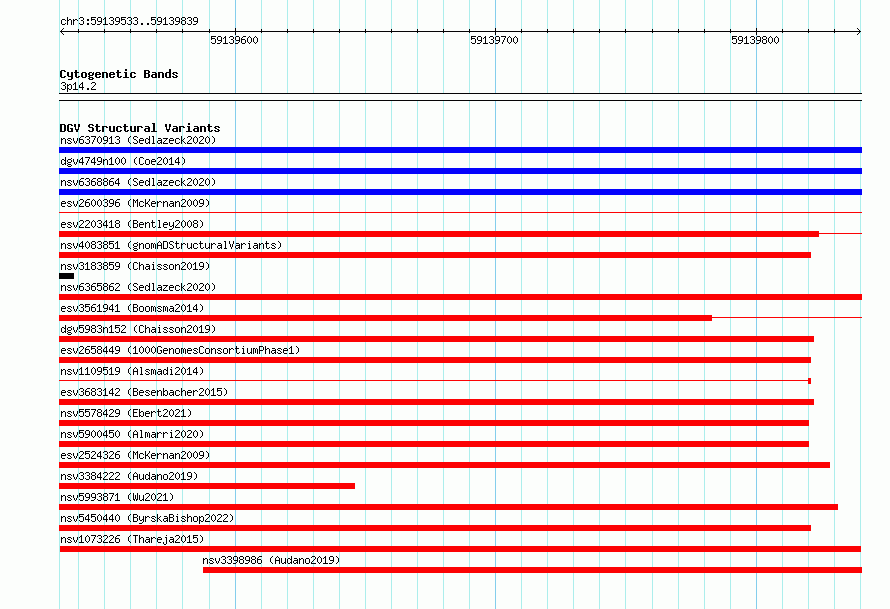Click ruler position 59139600
The height and width of the screenshot is (609, 890).
234,40
